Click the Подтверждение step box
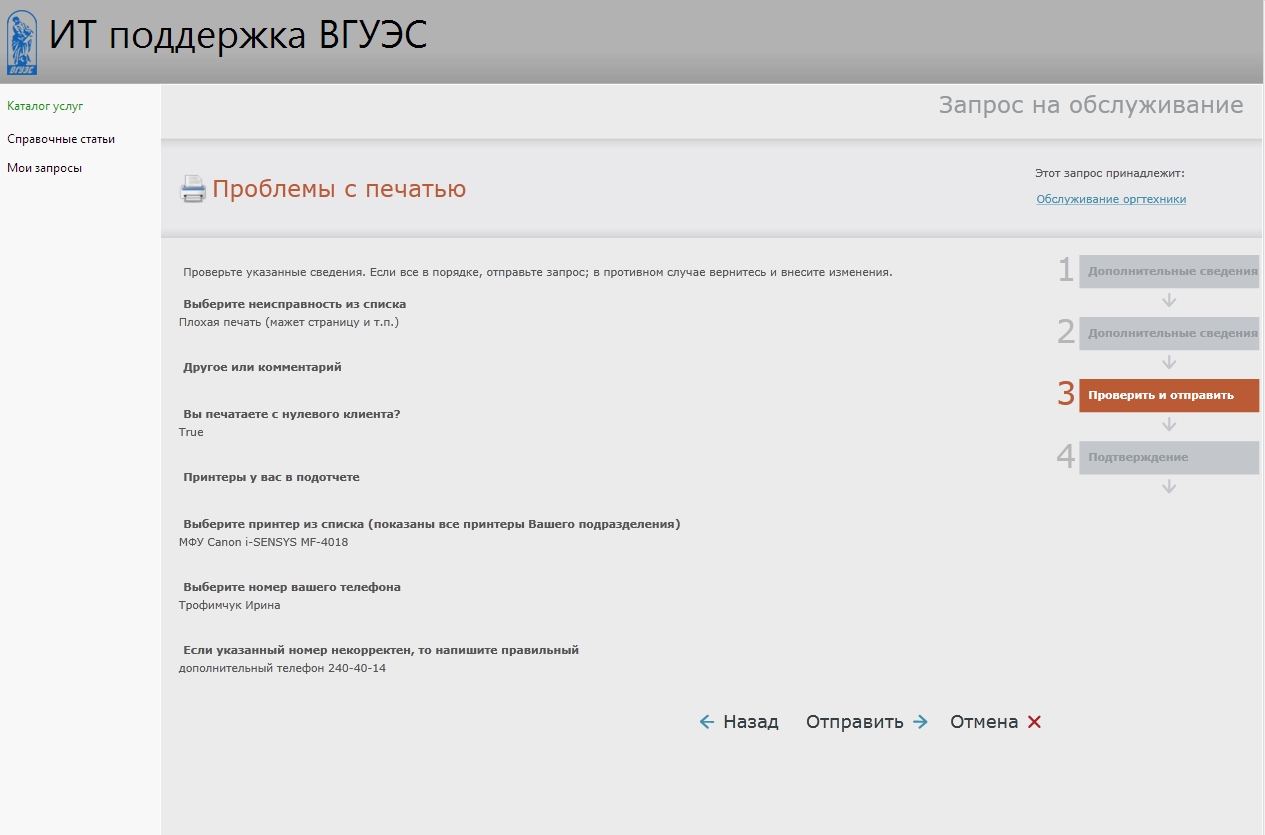Viewport: 1265px width, 835px height. click(x=1168, y=457)
